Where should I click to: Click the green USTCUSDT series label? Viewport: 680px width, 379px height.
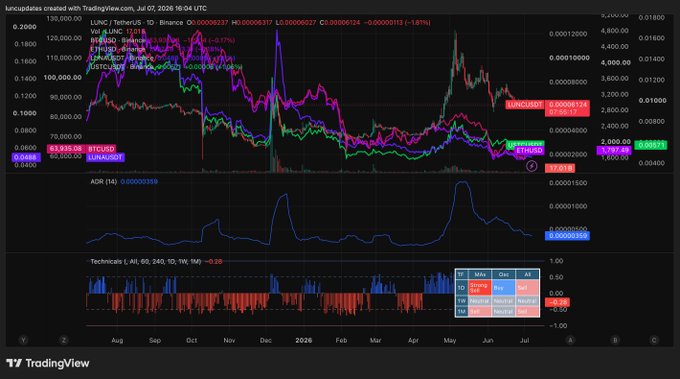525,144
